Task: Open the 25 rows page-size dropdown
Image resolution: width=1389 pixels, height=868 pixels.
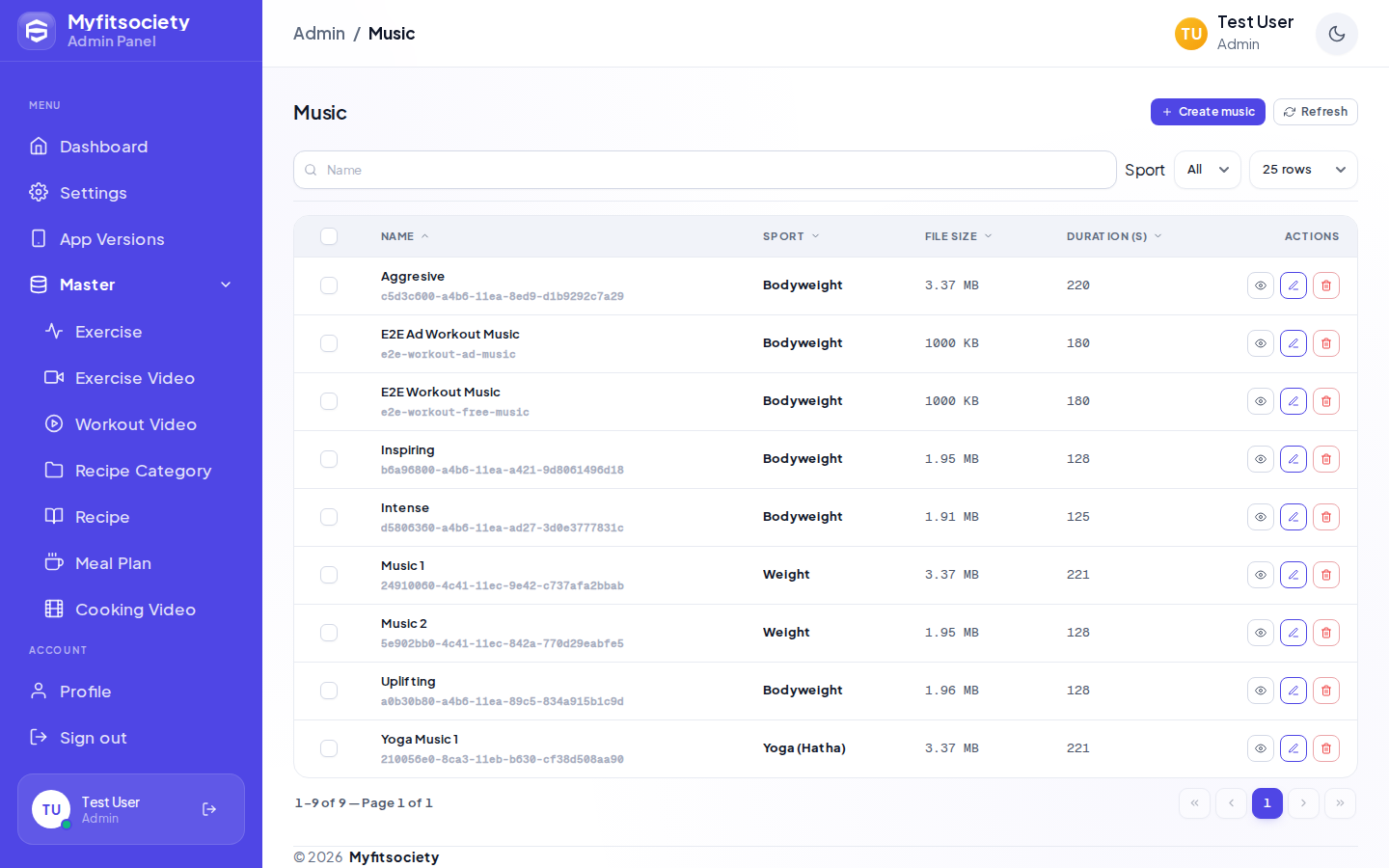Action: 1303,170
